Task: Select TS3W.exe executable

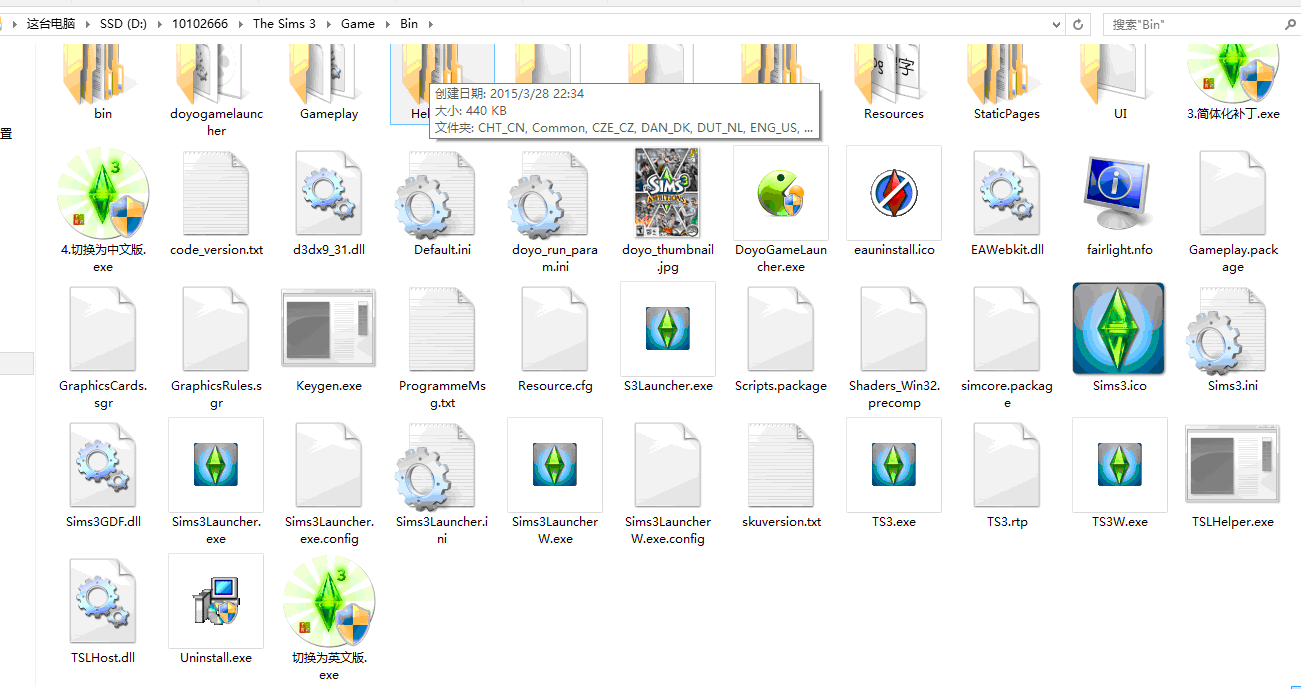Action: pos(1120,475)
